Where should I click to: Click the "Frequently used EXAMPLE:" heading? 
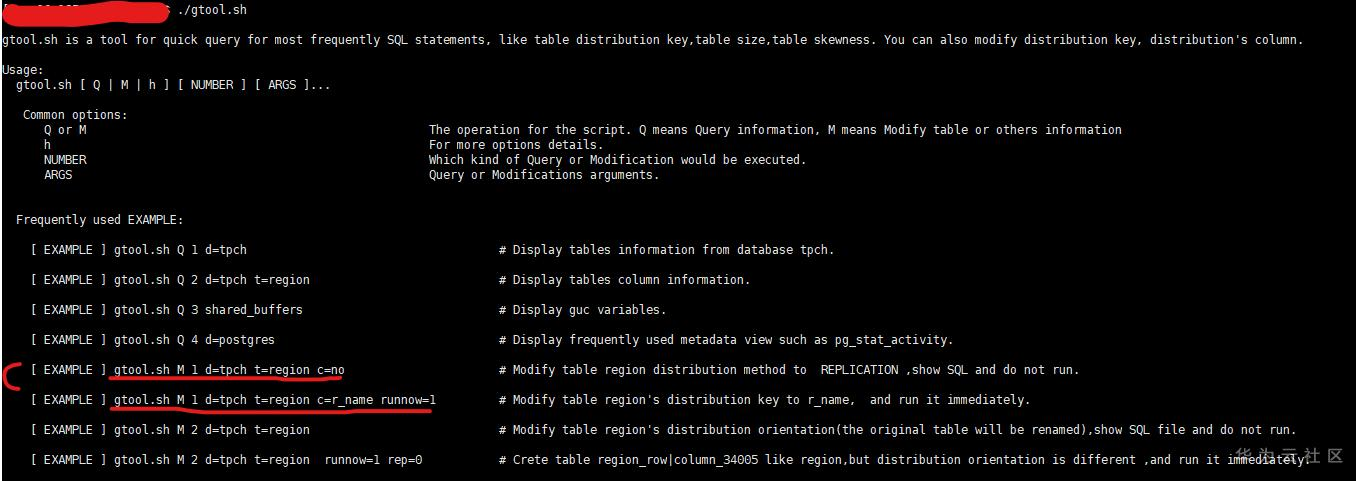pos(100,220)
